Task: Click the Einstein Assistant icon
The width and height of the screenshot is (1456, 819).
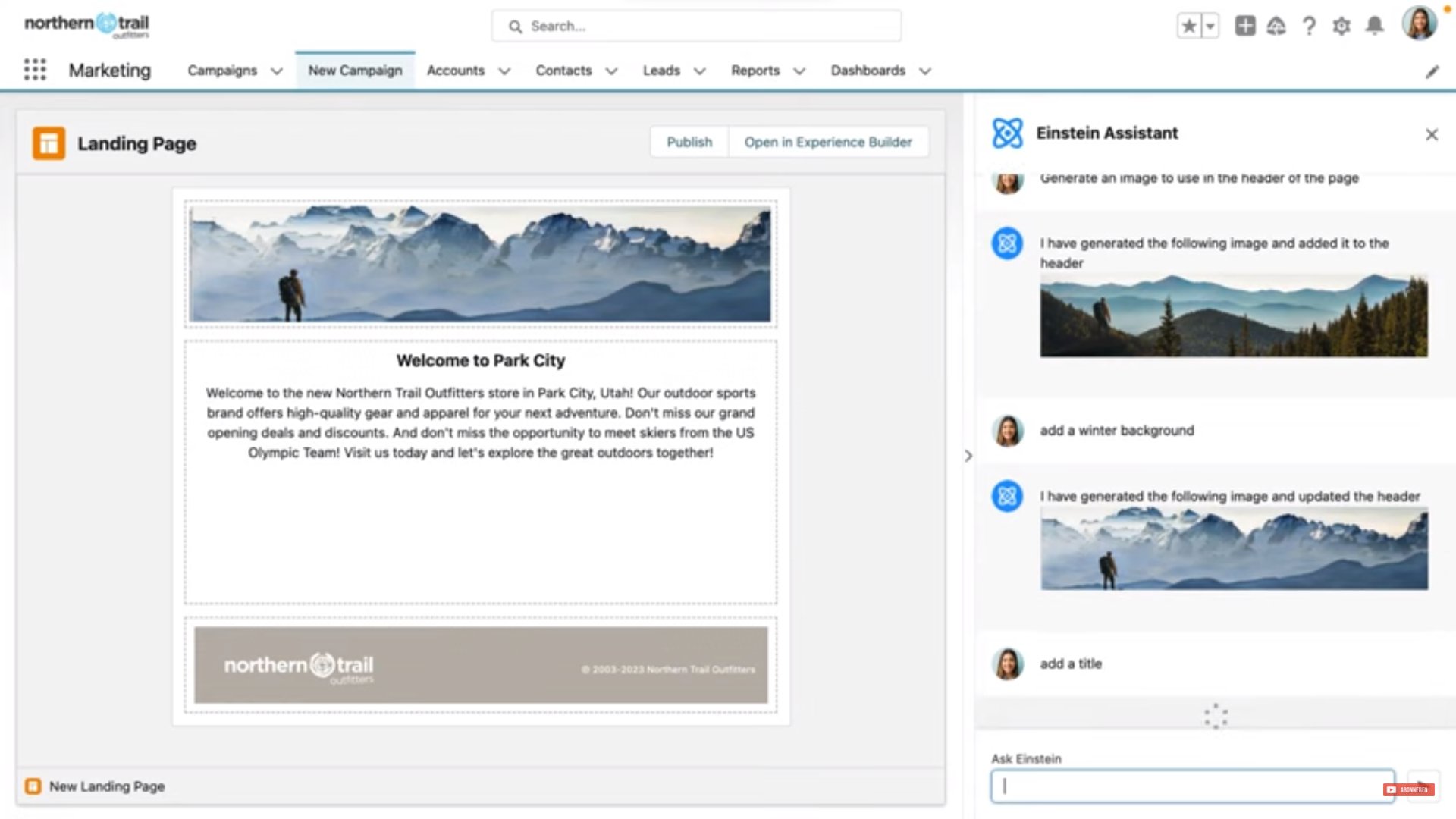Action: 1007,133
